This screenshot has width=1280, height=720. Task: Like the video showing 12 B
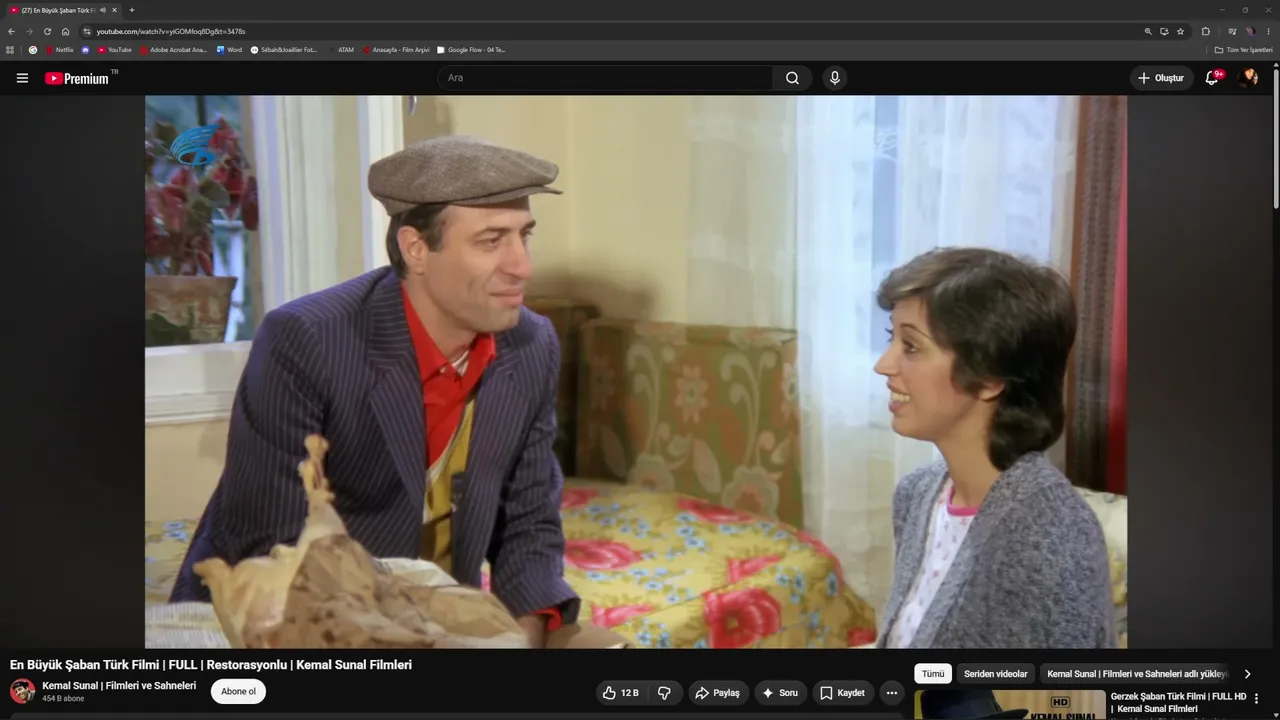pyautogui.click(x=620, y=693)
